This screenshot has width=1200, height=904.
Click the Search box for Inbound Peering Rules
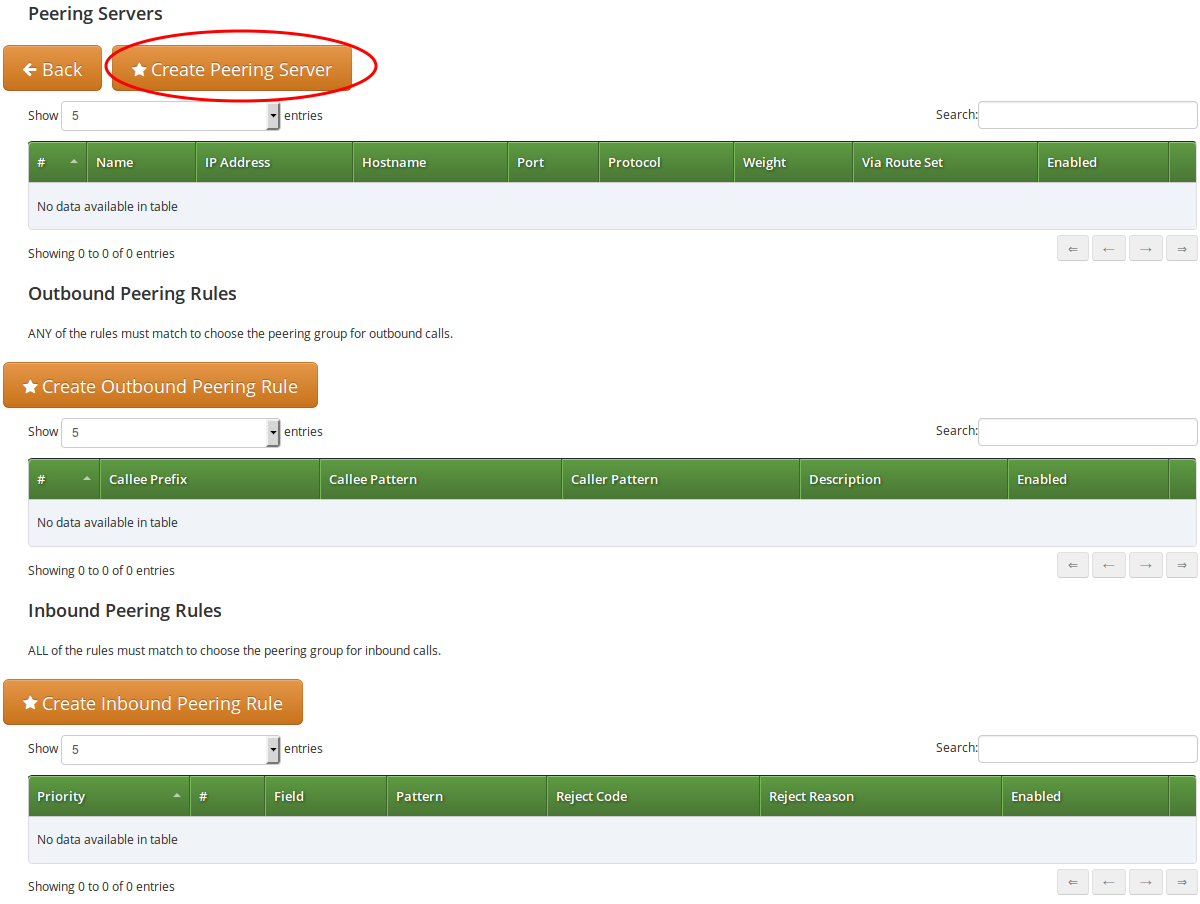click(x=1087, y=748)
